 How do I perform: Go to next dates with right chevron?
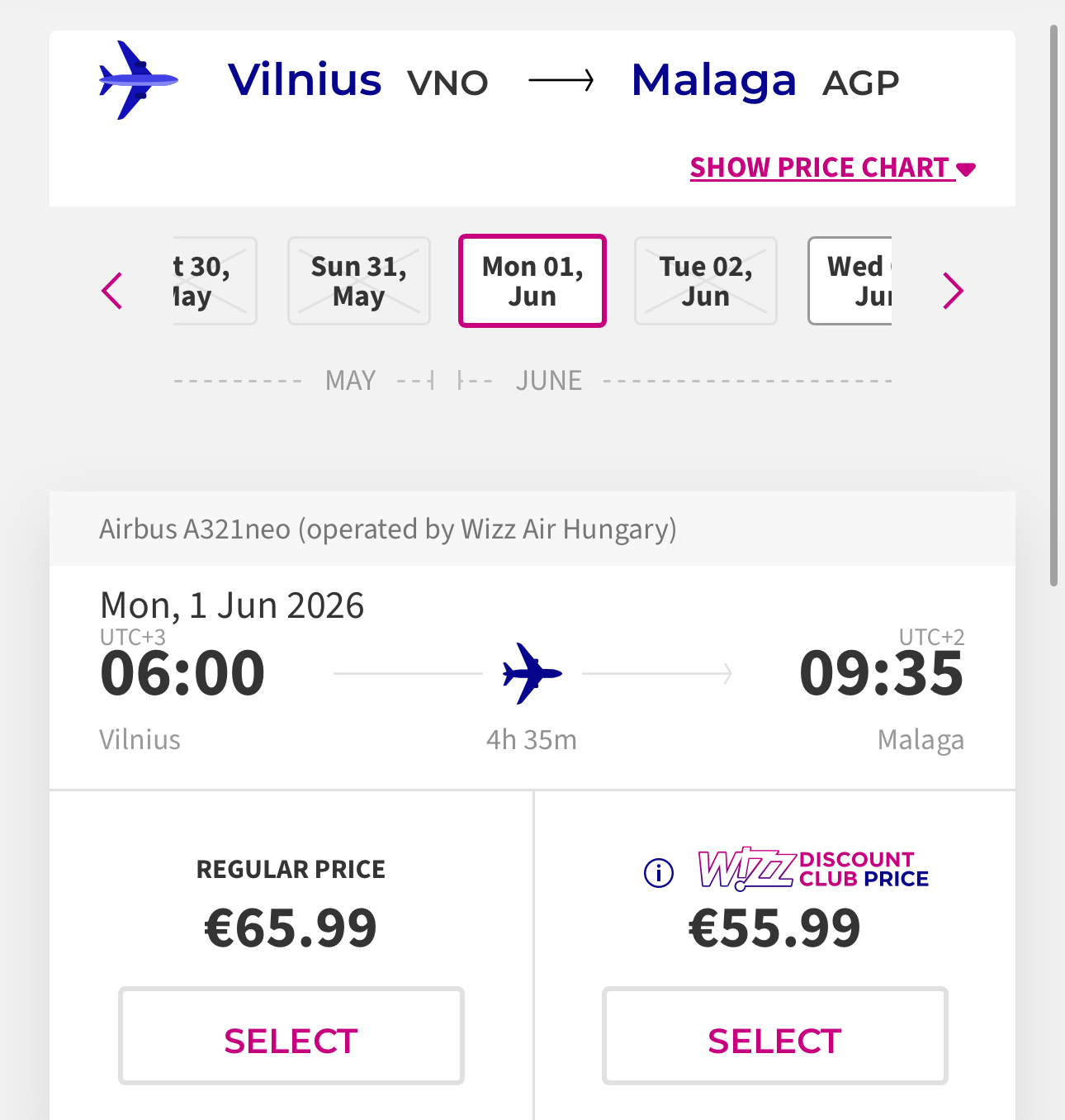point(953,291)
